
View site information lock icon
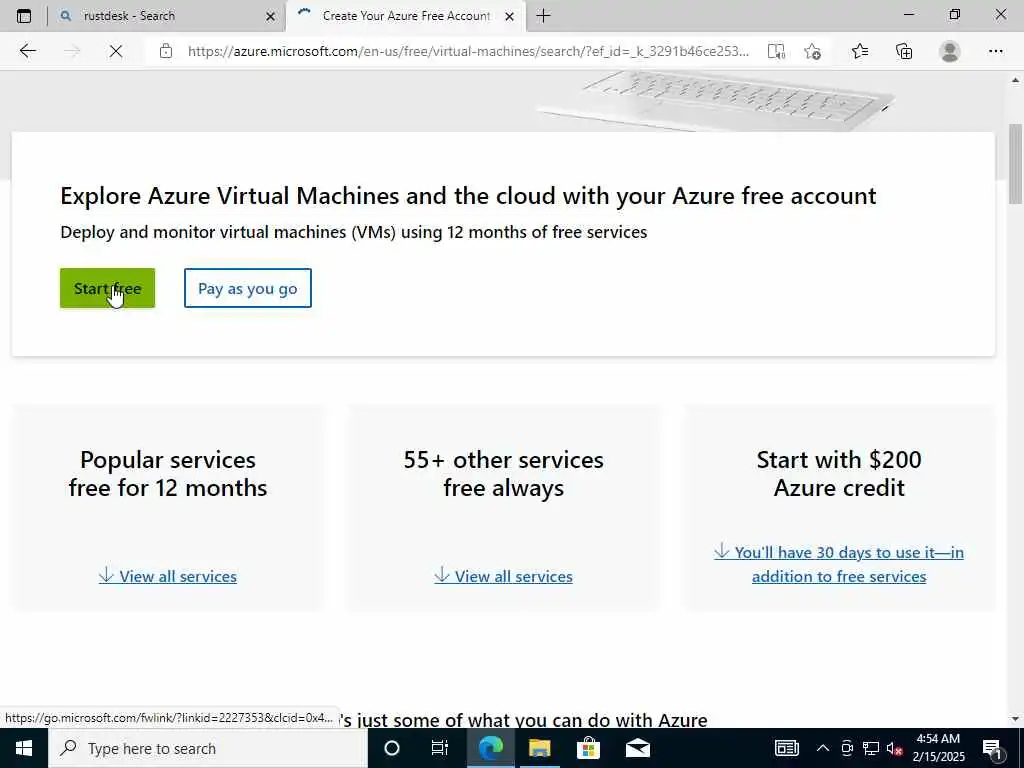point(166,51)
